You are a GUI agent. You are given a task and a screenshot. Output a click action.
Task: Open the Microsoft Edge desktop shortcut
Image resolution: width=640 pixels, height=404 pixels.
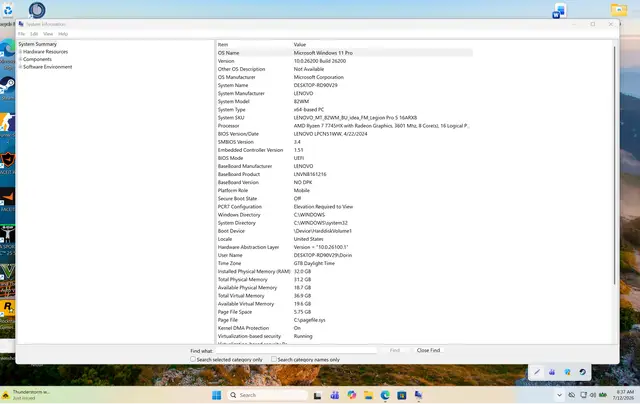click(x=7, y=49)
